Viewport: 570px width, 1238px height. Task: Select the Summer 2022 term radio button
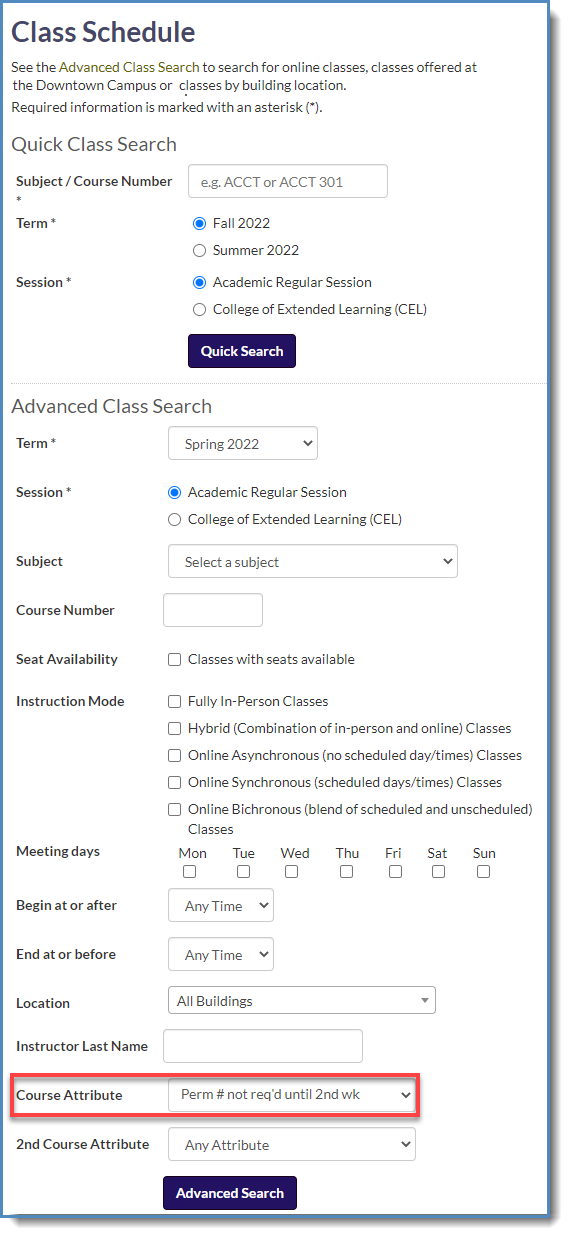pos(199,251)
